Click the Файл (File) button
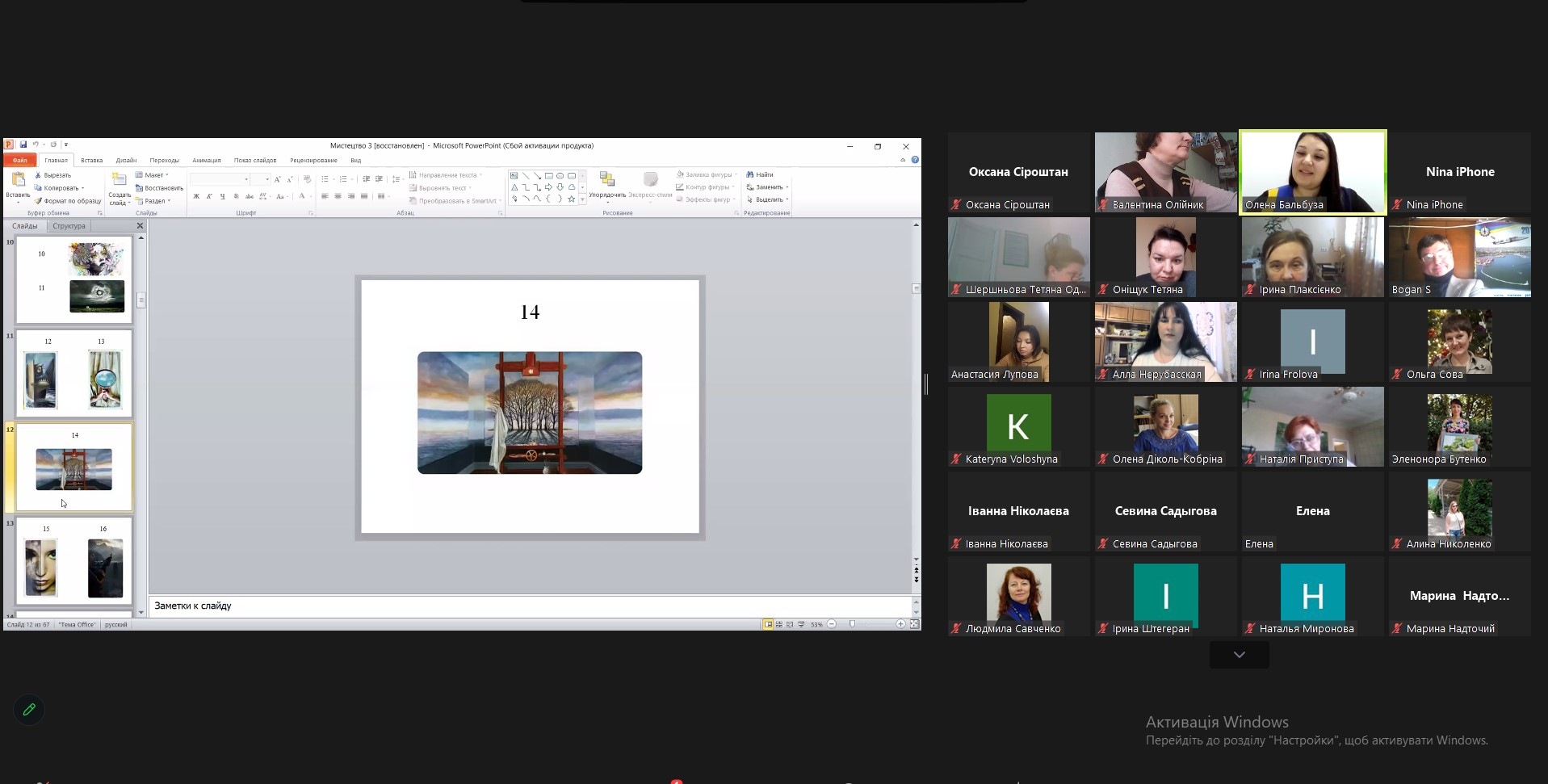The width and height of the screenshot is (1548, 784). point(19,160)
